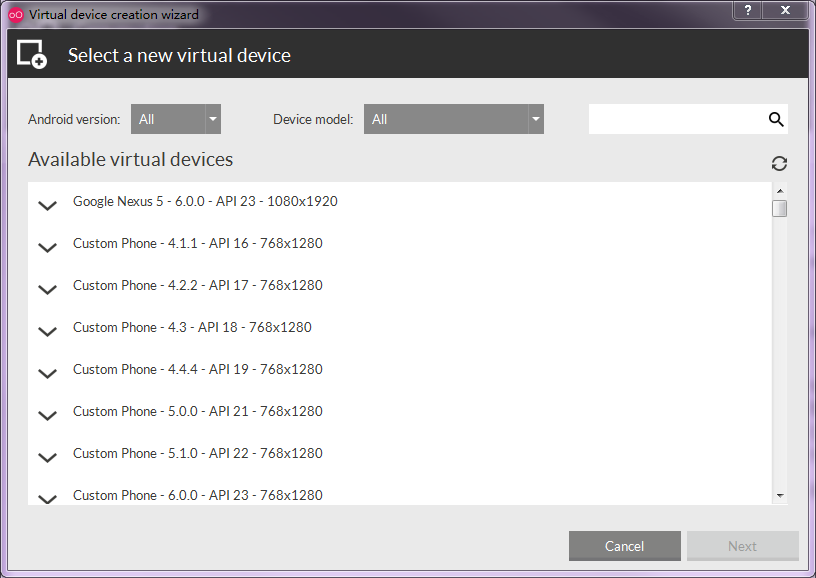Expand Custom Phone 4.1.1 API 16 chevron
The height and width of the screenshot is (578, 816).
[x=47, y=248]
